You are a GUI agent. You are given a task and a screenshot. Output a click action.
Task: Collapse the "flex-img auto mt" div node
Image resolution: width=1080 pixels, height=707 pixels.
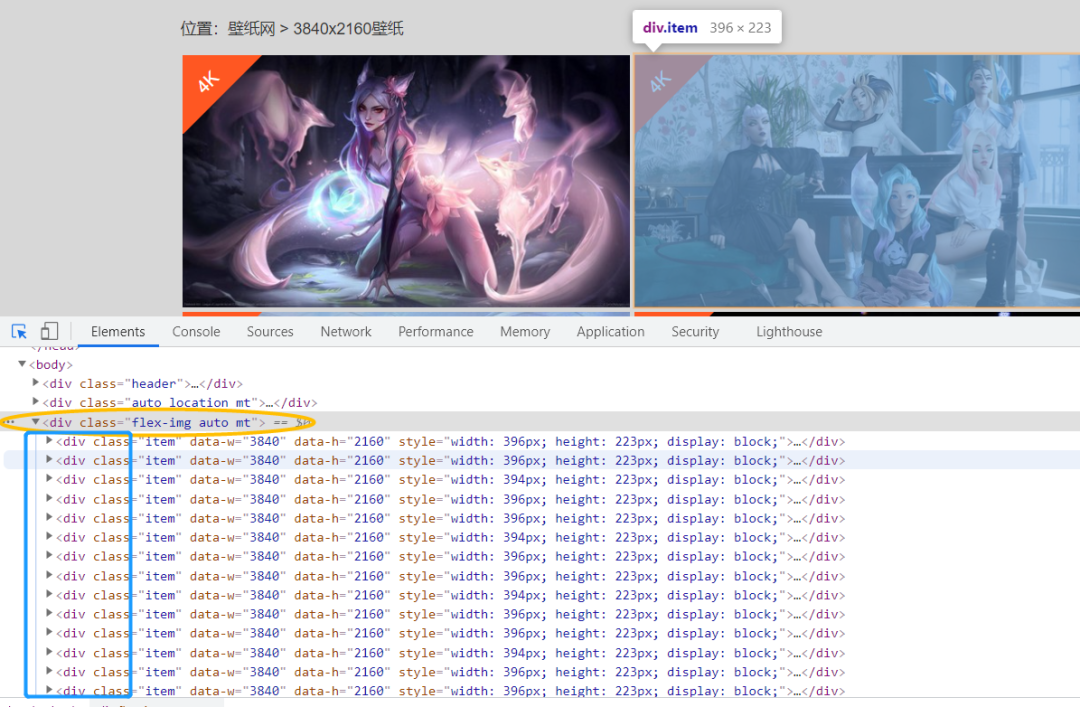[36, 422]
